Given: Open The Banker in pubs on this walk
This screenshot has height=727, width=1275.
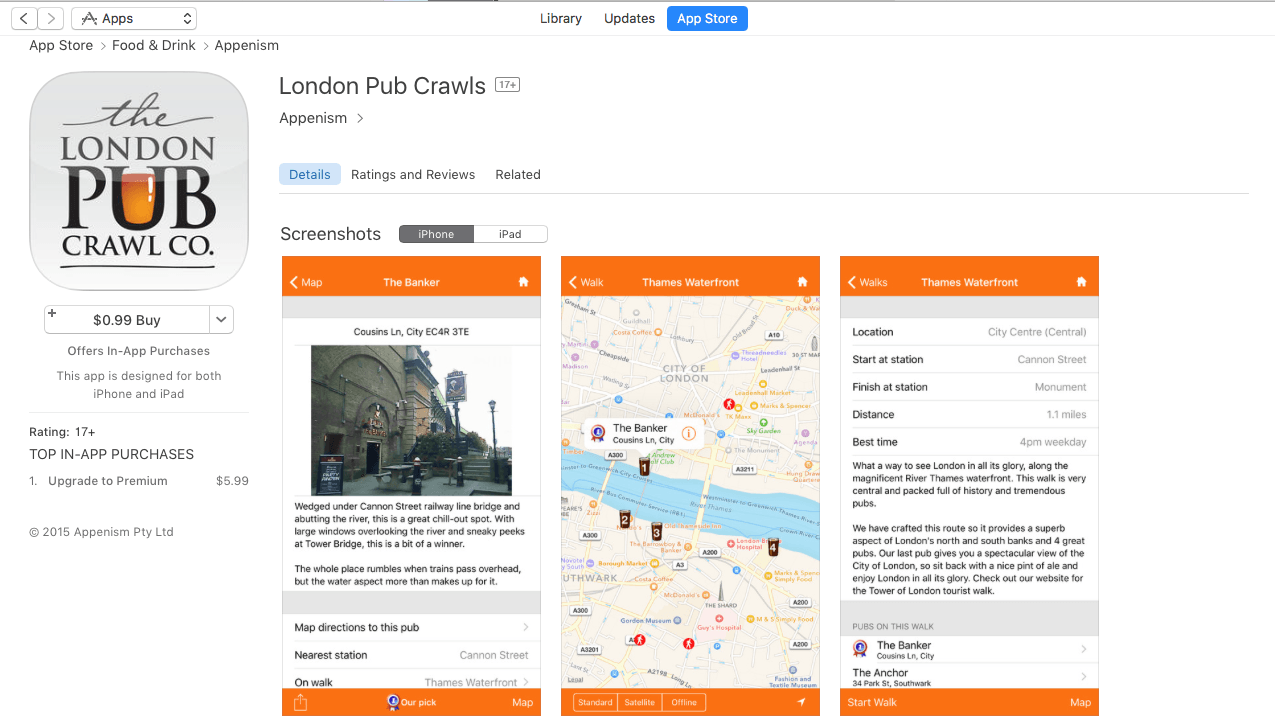Looking at the screenshot, I should [x=969, y=650].
